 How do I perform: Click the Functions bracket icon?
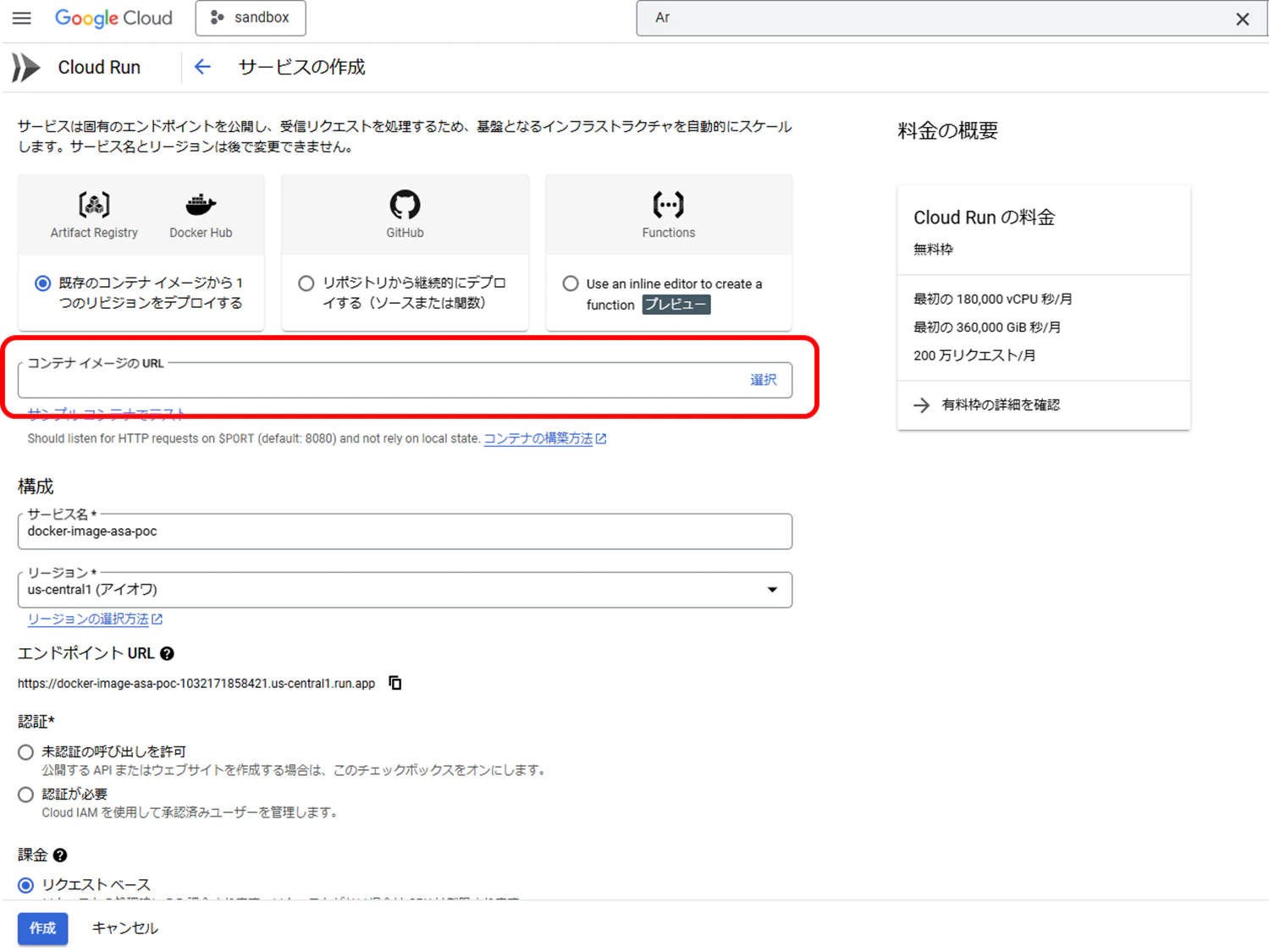tap(668, 204)
